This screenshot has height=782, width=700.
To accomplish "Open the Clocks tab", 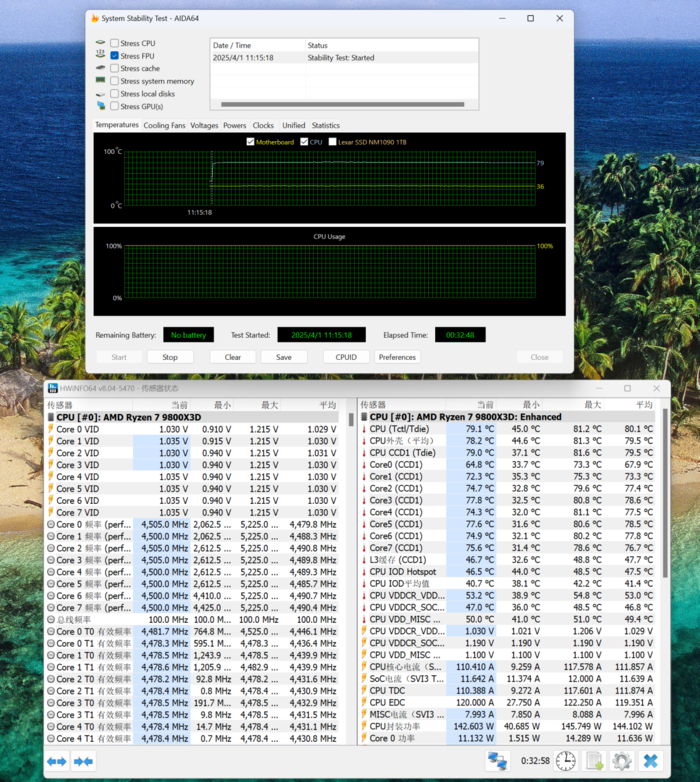I will (x=263, y=126).
